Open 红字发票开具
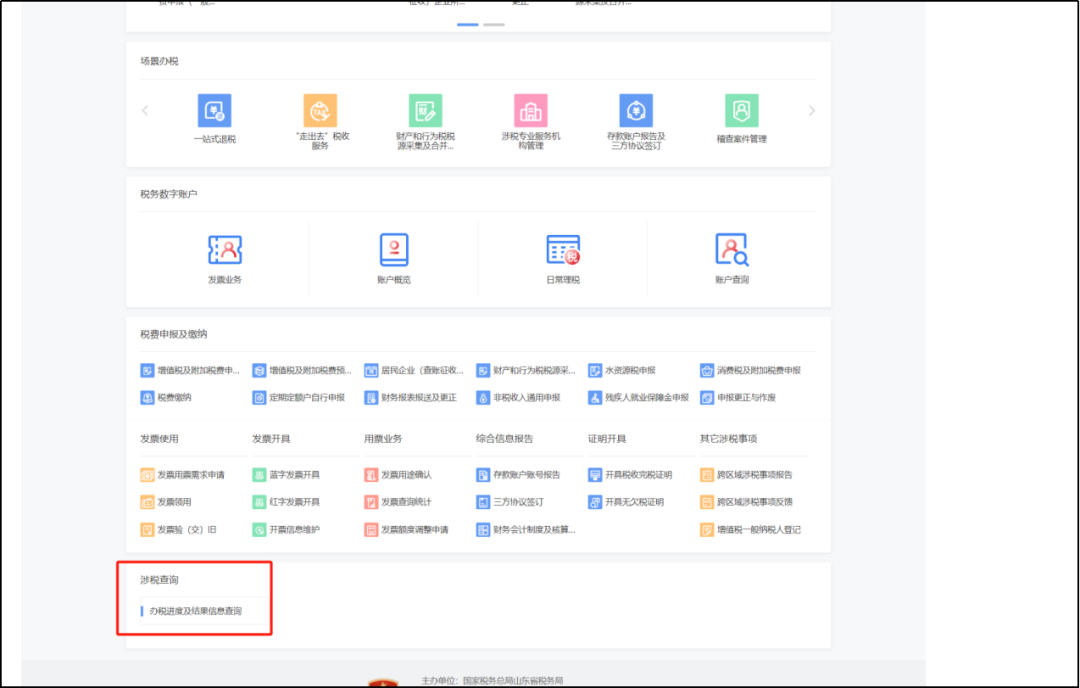Image resolution: width=1080 pixels, height=688 pixels. [x=286, y=502]
